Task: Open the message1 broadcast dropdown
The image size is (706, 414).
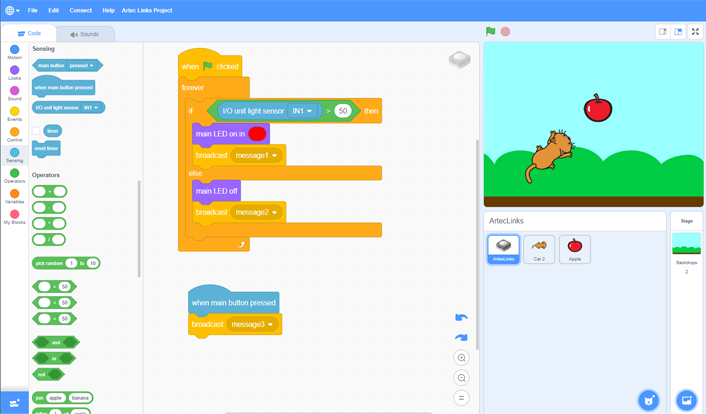Action: 275,156
